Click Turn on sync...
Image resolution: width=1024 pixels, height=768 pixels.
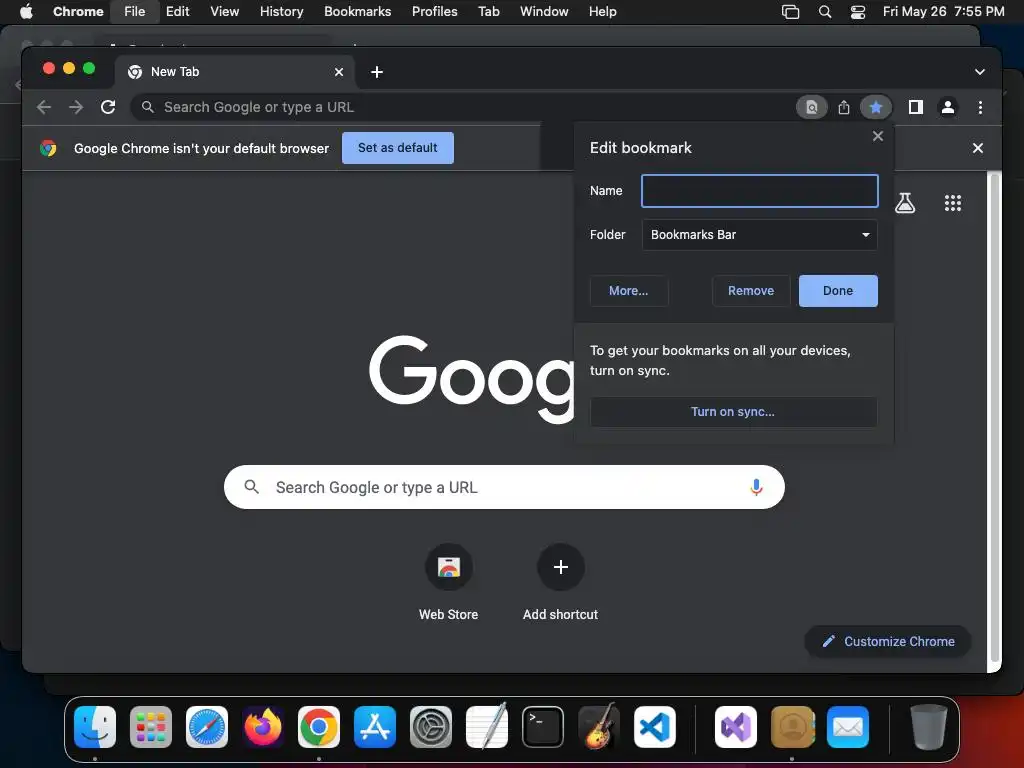[x=733, y=412]
